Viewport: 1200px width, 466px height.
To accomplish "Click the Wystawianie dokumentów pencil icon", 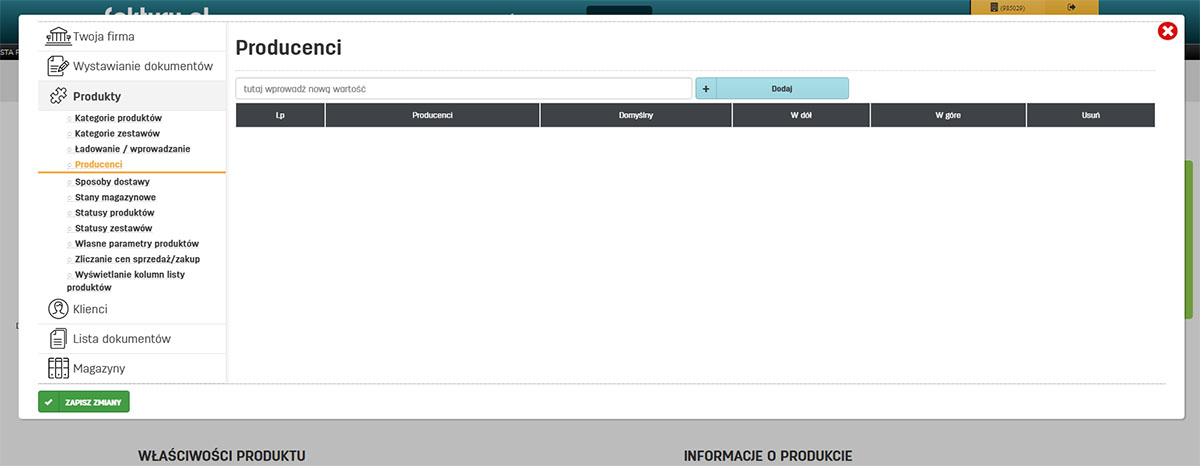I will tap(58, 66).
